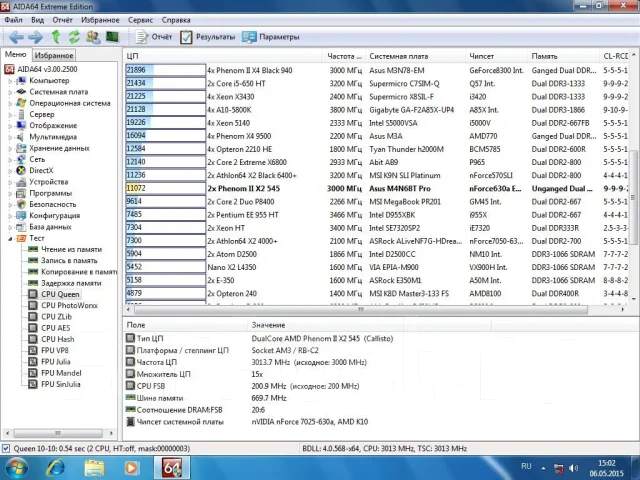Open the Избранное menu in menu bar
The height and width of the screenshot is (480, 640).
click(x=100, y=20)
